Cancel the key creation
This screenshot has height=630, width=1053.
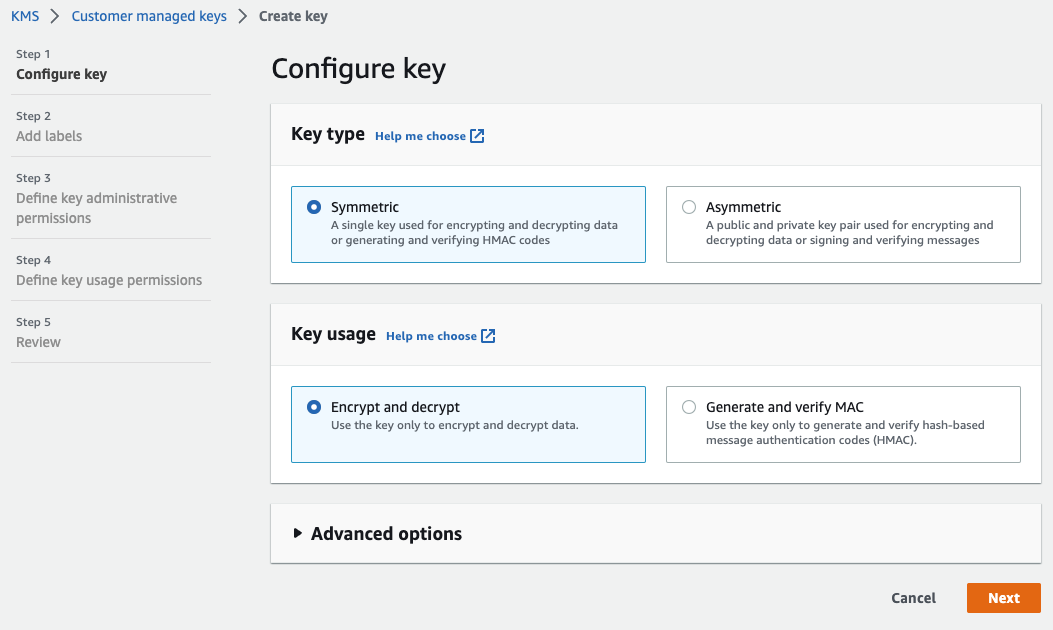tap(913, 598)
